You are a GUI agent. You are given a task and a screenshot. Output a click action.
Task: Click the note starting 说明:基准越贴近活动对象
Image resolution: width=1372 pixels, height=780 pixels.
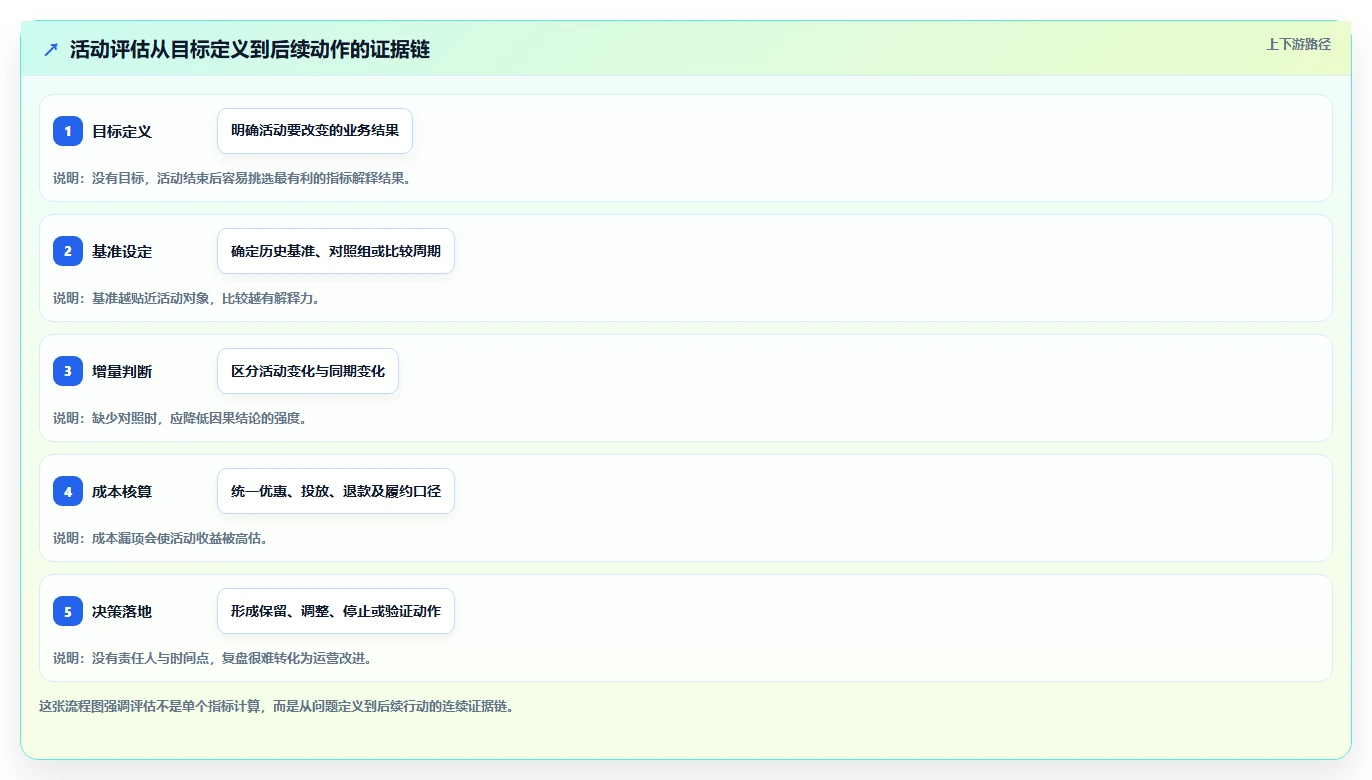click(186, 298)
